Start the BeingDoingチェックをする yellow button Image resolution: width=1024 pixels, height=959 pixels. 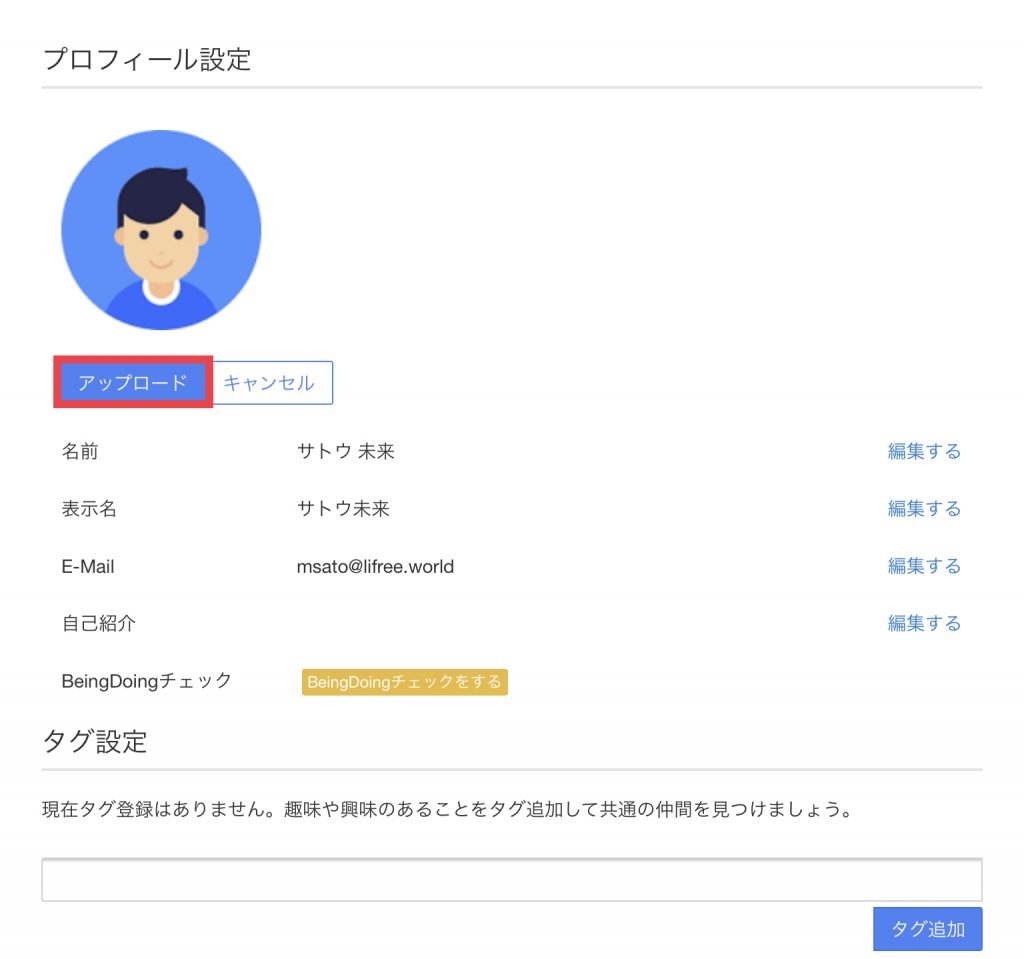point(404,682)
